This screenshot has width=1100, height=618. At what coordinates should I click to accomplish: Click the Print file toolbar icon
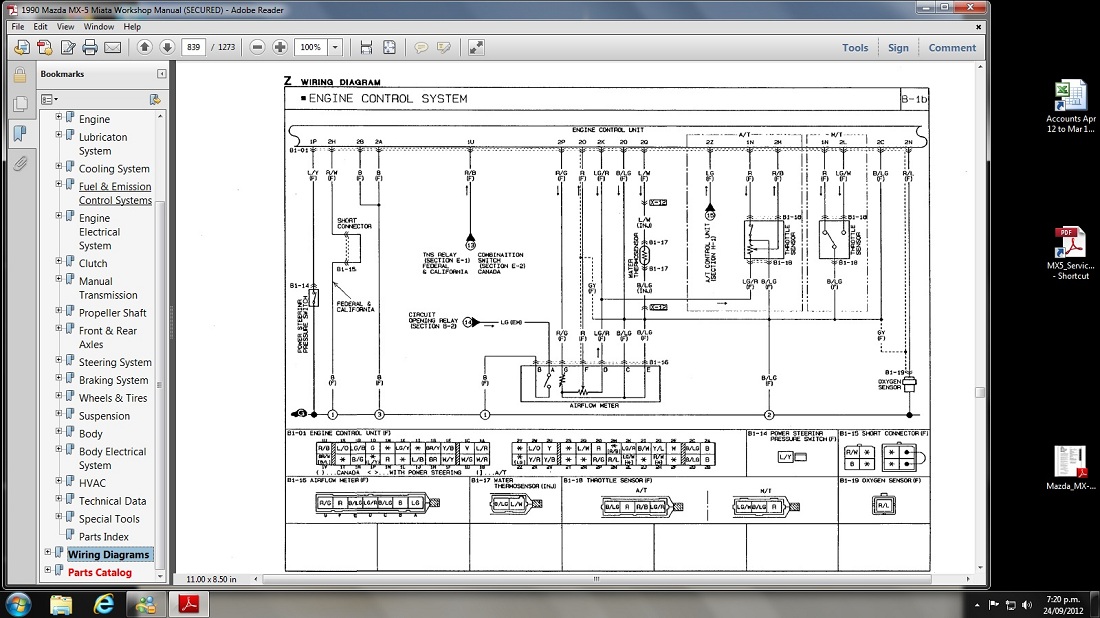90,47
